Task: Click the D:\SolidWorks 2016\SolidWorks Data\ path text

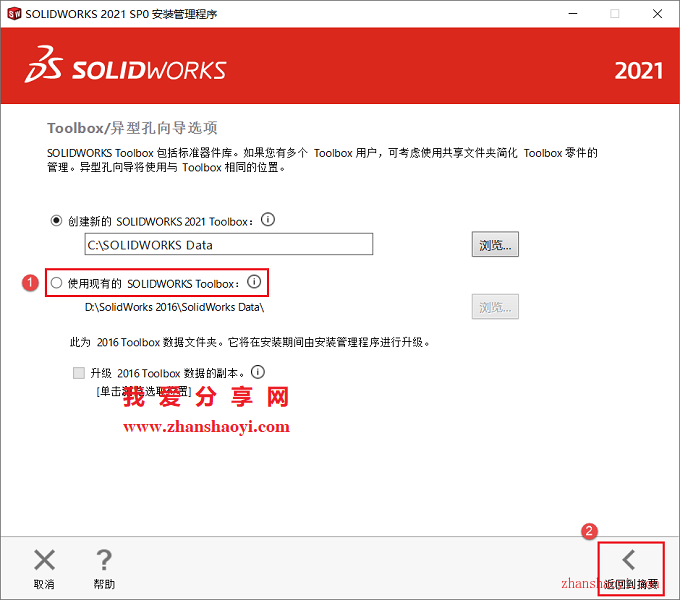Action: 174,307
